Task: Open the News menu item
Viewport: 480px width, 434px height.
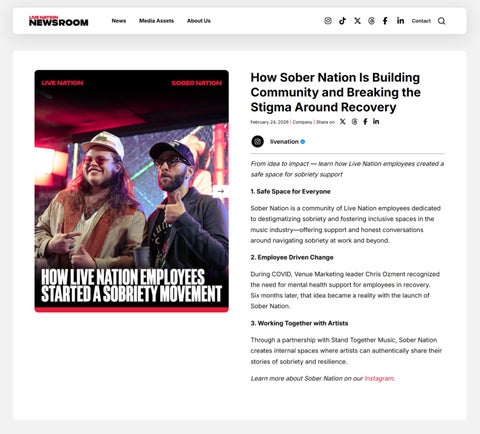Action: pyautogui.click(x=119, y=21)
